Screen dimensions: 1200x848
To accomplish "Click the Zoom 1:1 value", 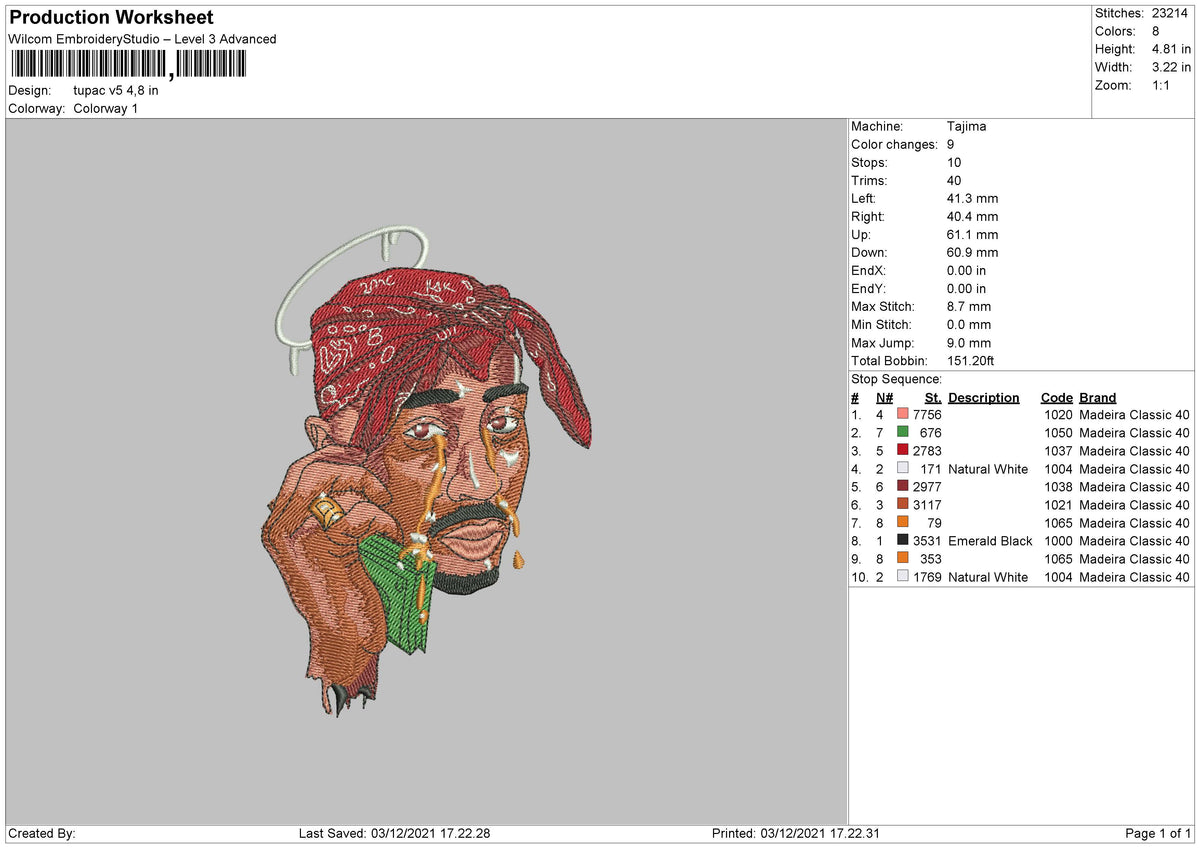I will 1160,85.
